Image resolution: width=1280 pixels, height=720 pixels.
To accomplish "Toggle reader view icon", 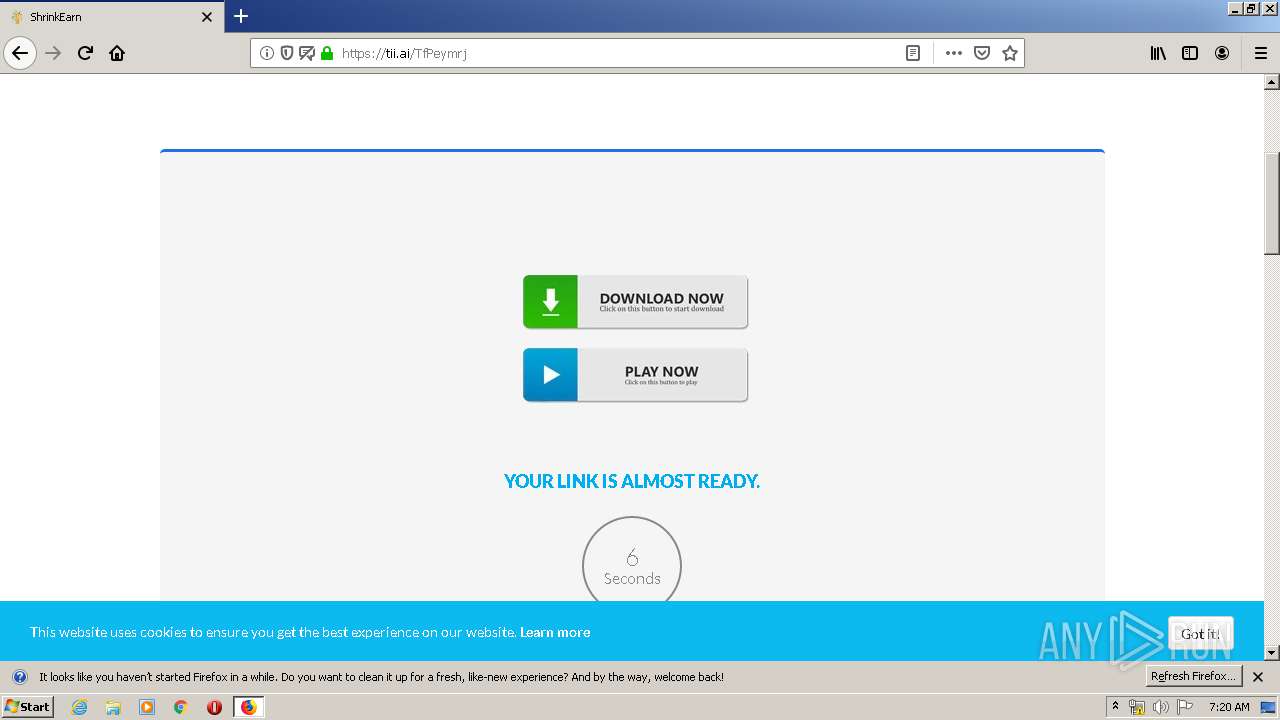I will pos(913,53).
